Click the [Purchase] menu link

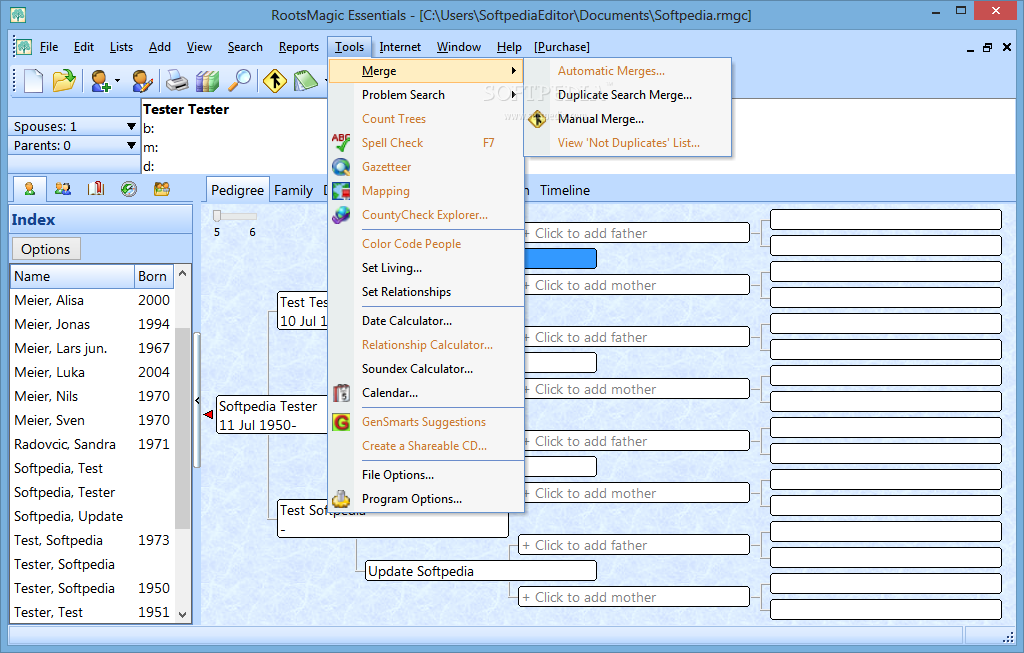point(562,47)
